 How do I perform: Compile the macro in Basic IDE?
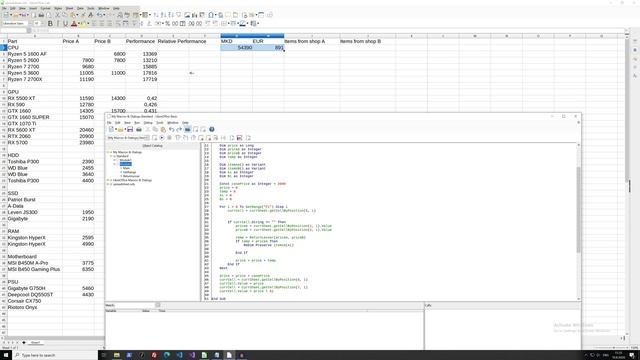(154, 138)
